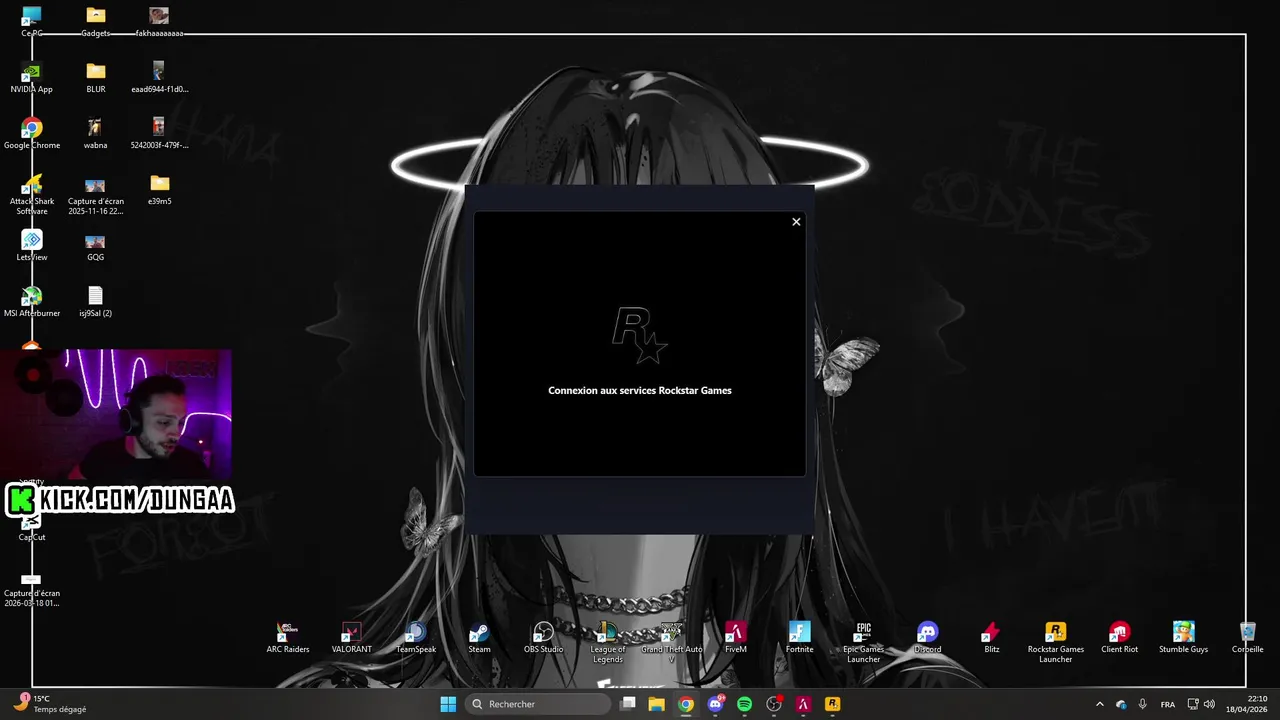Launch Fortnite desktop shortcut
The width and height of the screenshot is (1280, 720).
tap(800, 638)
